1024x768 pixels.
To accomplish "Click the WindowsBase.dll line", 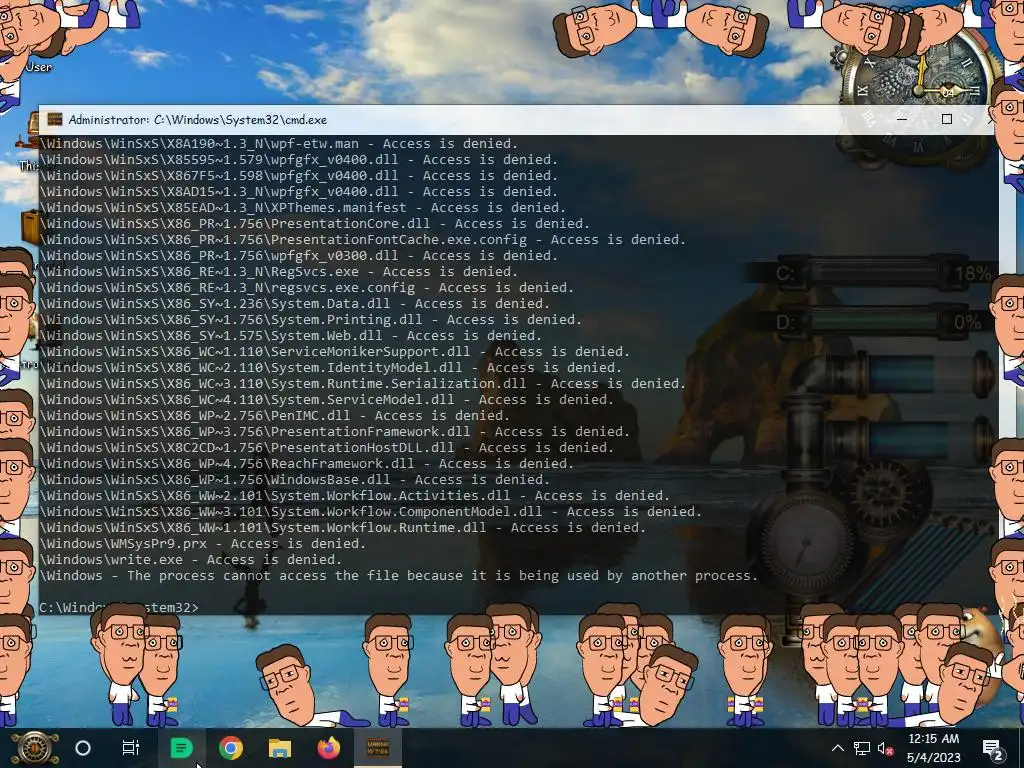I will (x=295, y=479).
